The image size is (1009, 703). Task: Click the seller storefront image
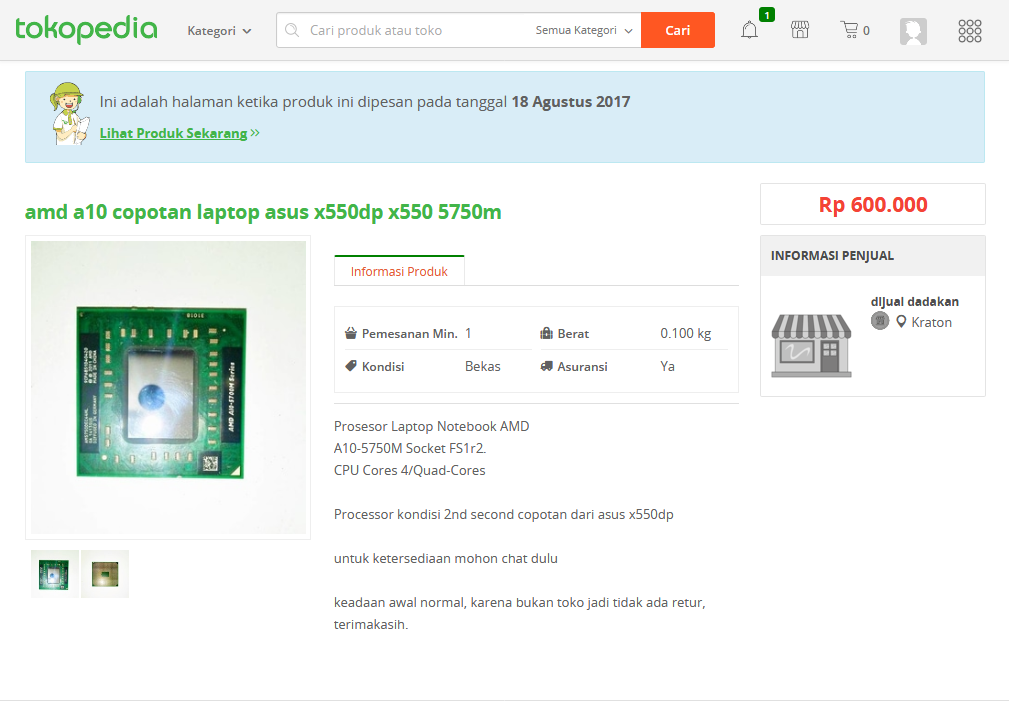pos(811,345)
